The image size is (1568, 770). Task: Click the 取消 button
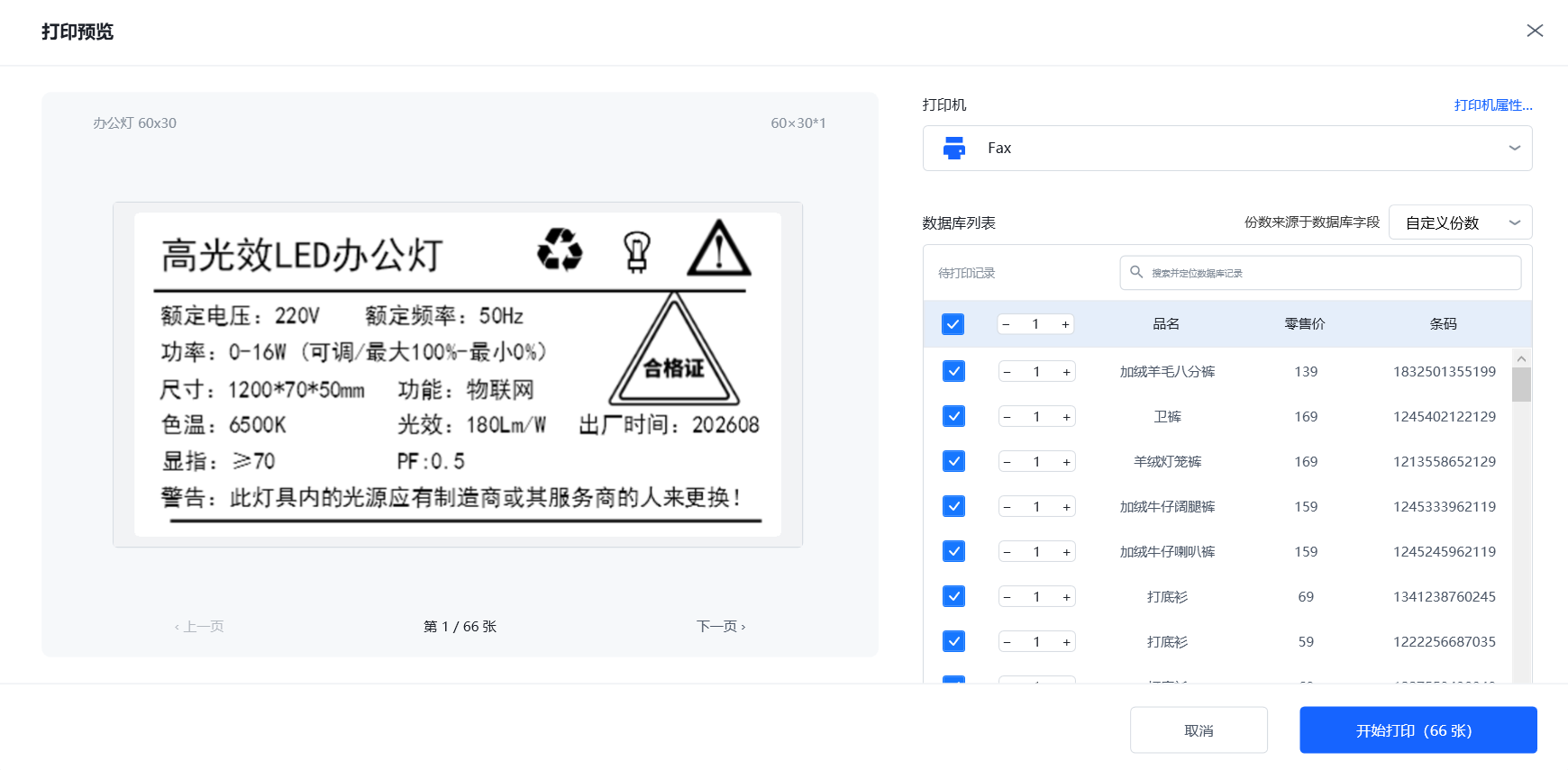pos(1199,730)
